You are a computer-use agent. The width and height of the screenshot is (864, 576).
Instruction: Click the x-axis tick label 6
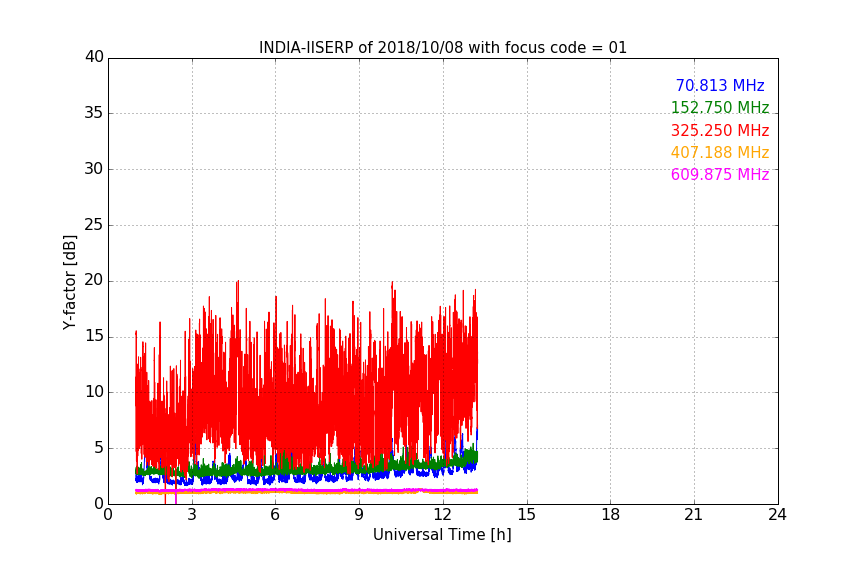[275, 515]
